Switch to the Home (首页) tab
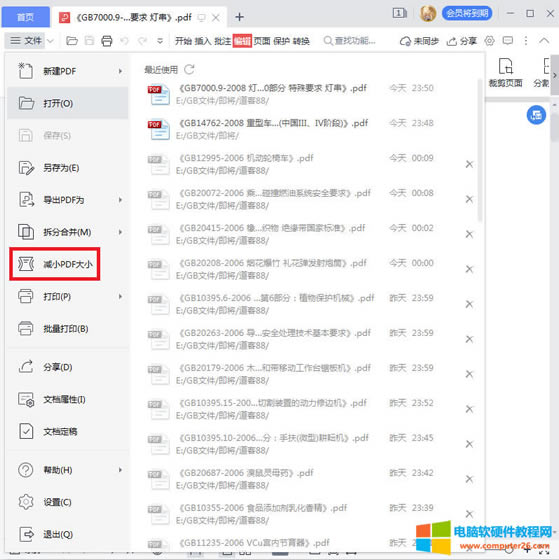The height and width of the screenshot is (560, 559). tap(25, 17)
